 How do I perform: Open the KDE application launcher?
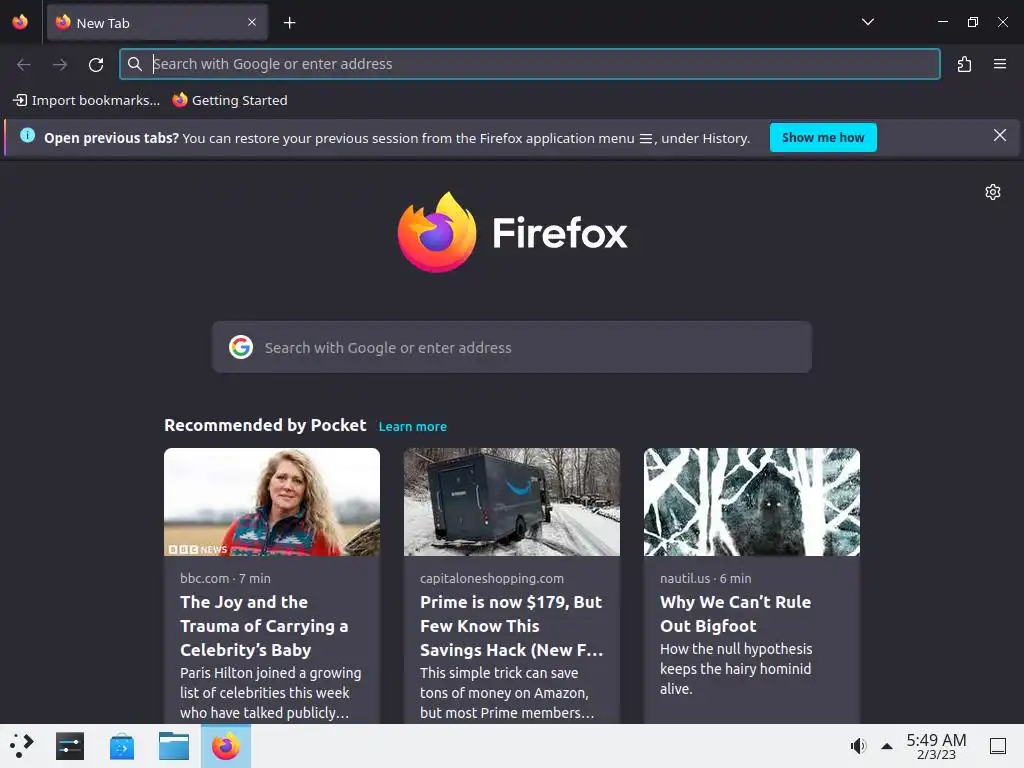pos(22,746)
